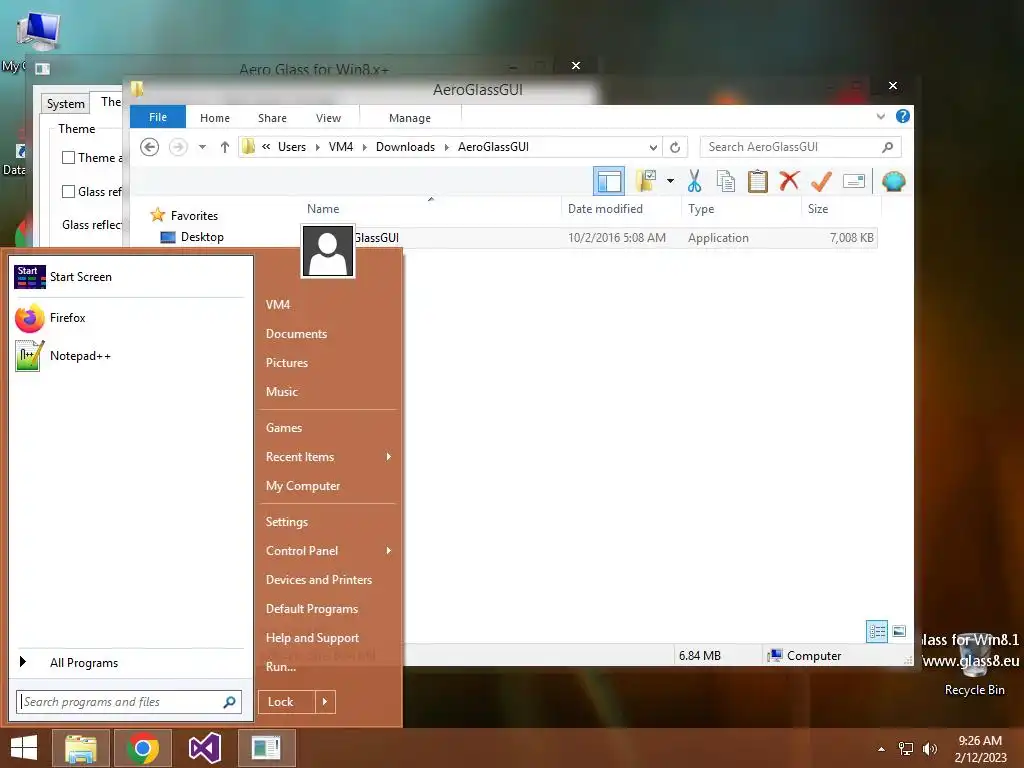Click the Windows Start button on taskbar
1024x768 pixels.
(x=24, y=748)
